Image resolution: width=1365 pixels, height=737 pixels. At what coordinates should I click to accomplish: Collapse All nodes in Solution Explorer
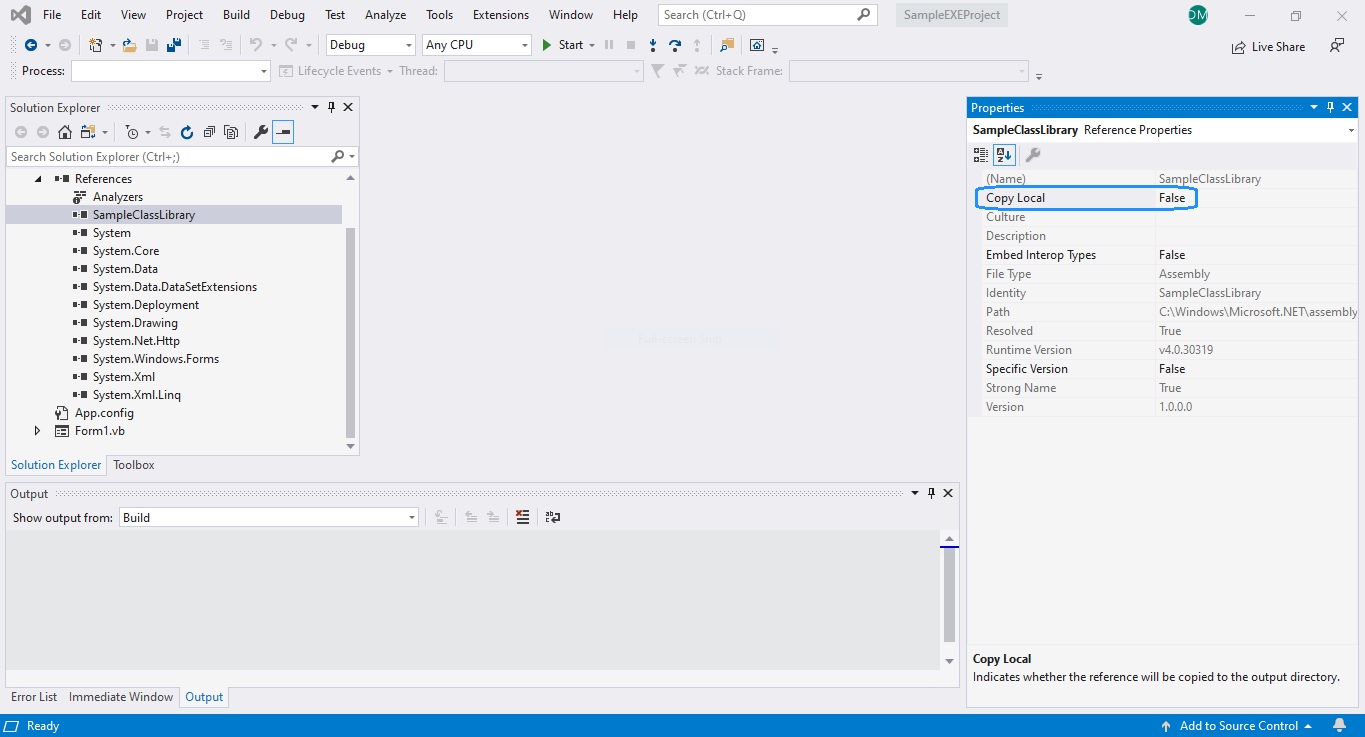(x=208, y=131)
